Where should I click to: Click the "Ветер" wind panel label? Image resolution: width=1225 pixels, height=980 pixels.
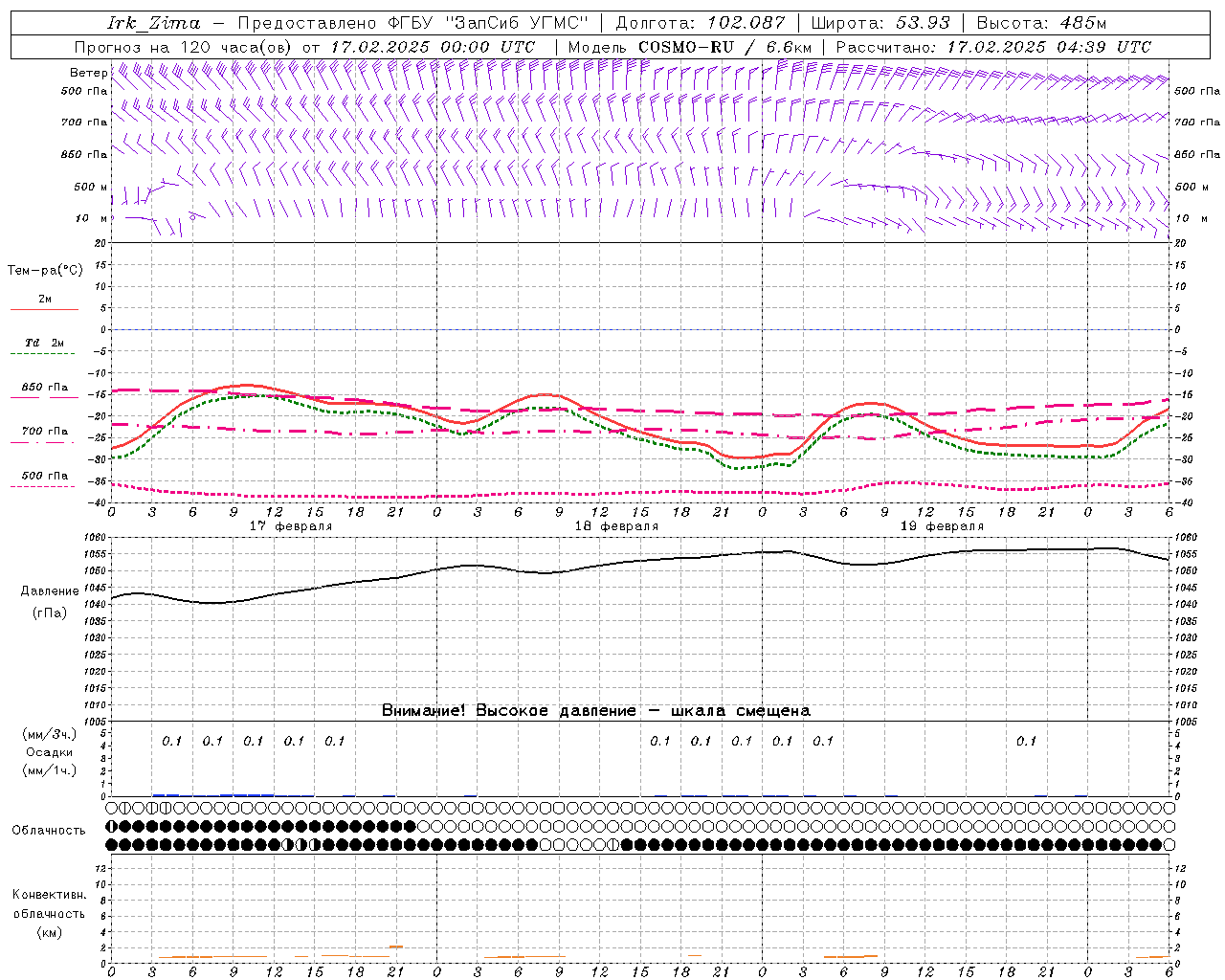[88, 73]
